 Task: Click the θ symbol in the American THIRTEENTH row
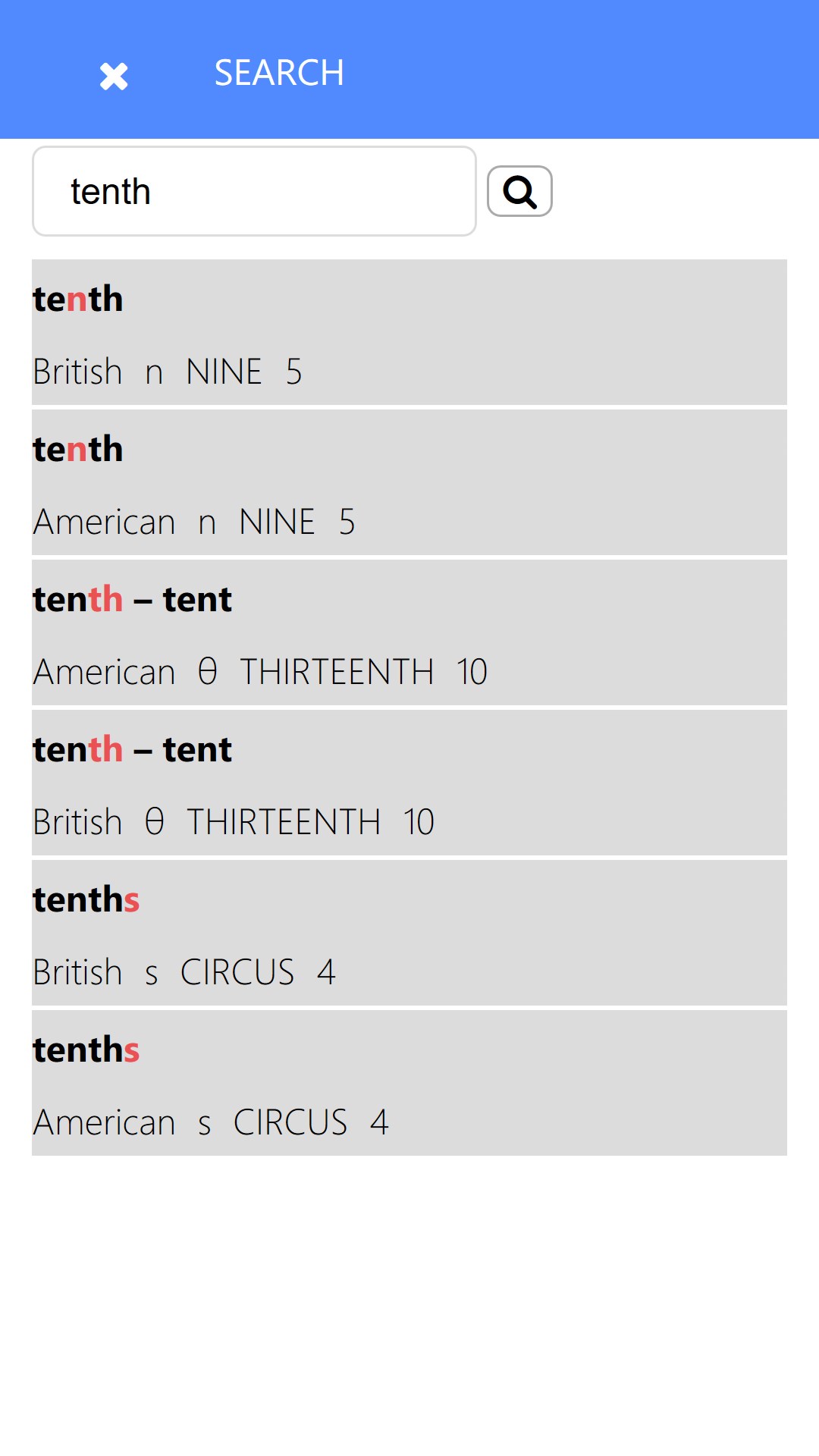click(x=207, y=671)
